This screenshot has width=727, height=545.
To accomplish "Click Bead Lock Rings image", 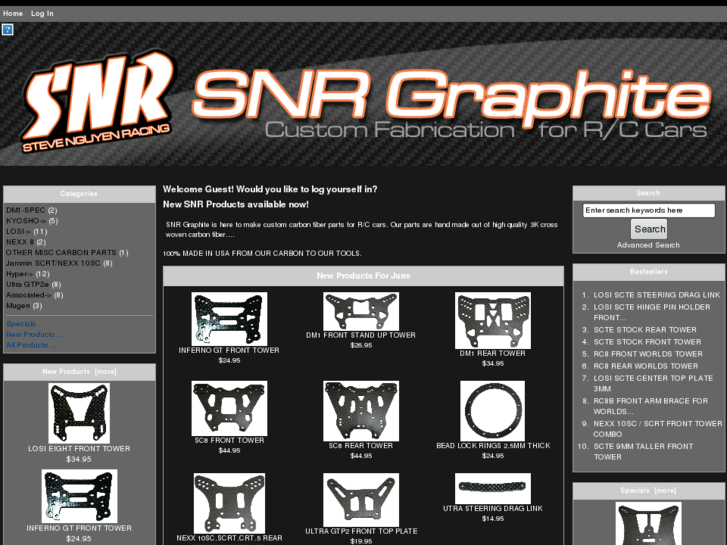I will (492, 411).
